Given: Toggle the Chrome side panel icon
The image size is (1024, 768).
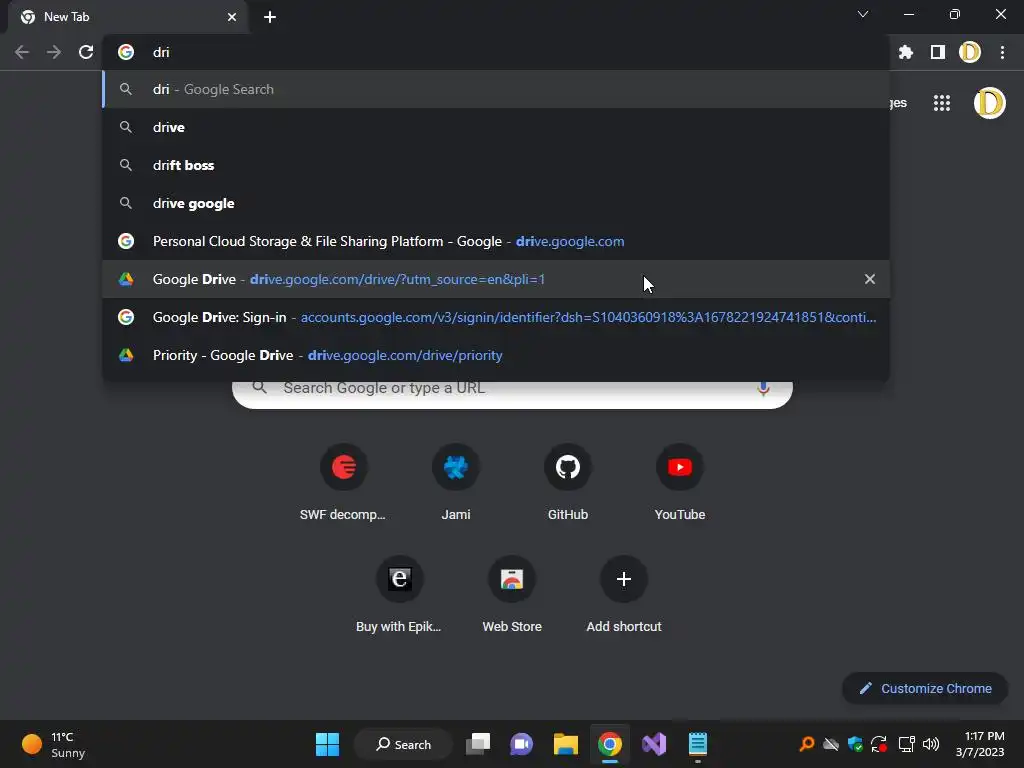Looking at the screenshot, I should 938,52.
